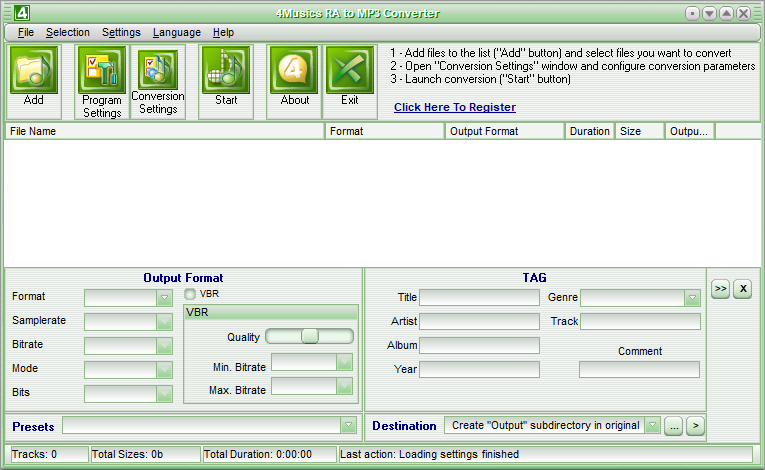Click the title bar button with the down arrow
Screen dimensions: 765x470
[x=709, y=14]
